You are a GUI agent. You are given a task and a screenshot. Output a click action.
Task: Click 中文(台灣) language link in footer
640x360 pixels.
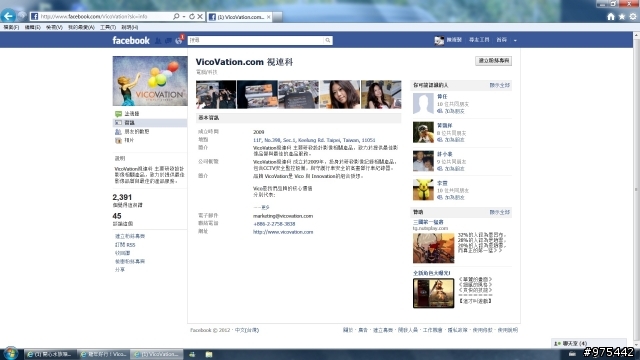tap(247, 330)
